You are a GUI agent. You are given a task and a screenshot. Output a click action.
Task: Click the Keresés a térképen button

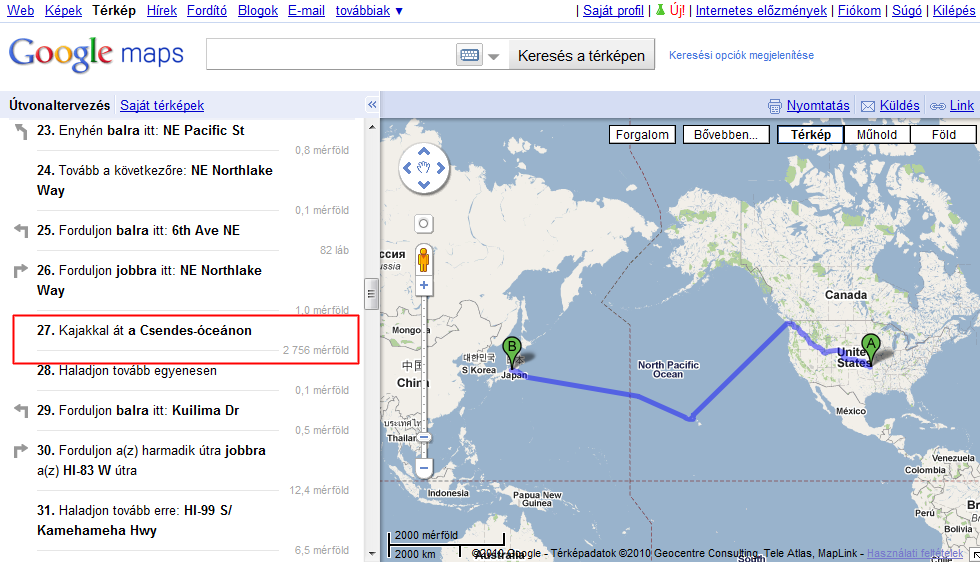coord(581,55)
